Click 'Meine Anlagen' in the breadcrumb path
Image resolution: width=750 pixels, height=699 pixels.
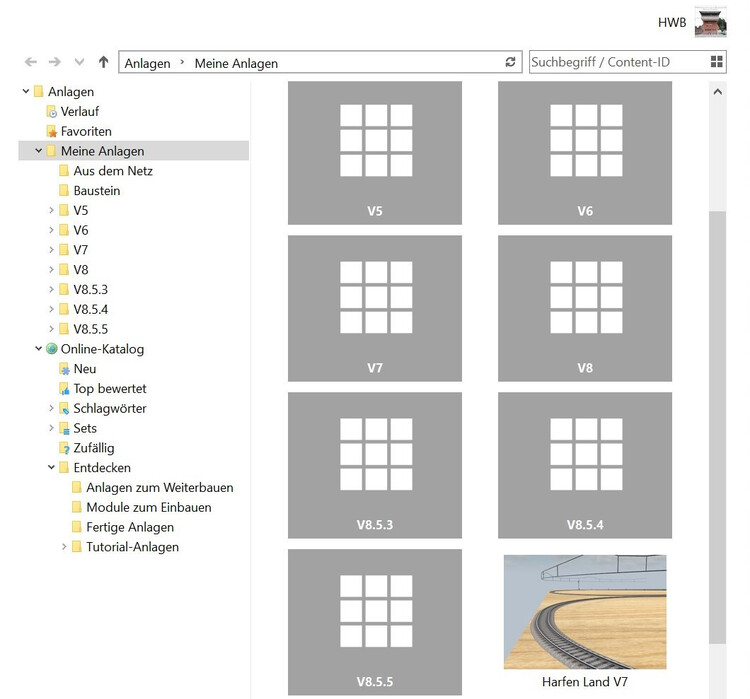pyautogui.click(x=236, y=63)
